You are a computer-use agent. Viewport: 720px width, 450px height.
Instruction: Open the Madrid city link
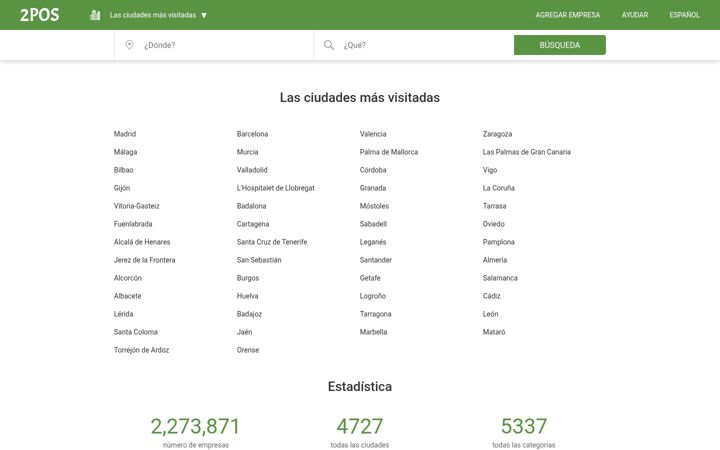point(125,134)
